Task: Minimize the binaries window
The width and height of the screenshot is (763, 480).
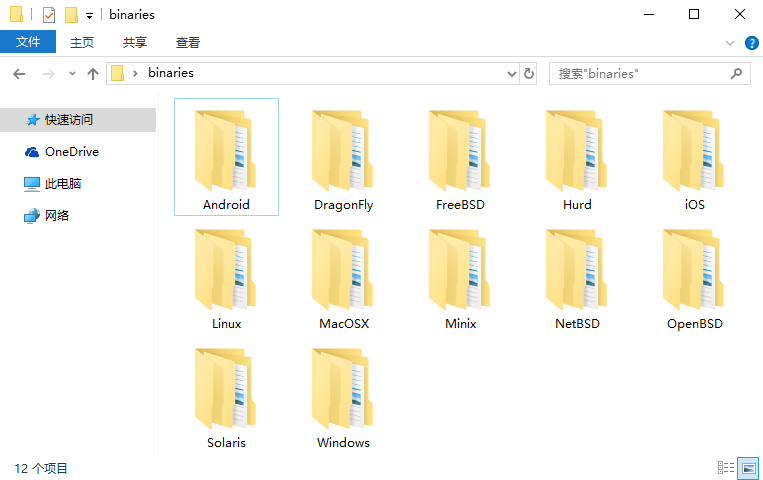Action: (x=649, y=15)
